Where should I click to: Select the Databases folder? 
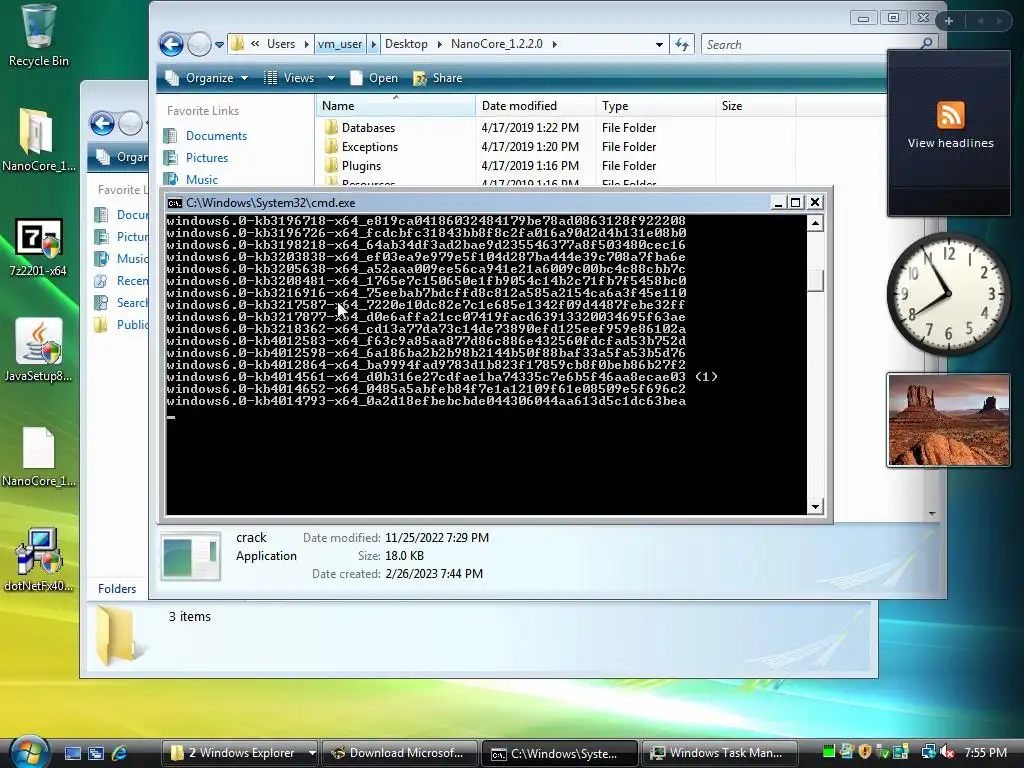pyautogui.click(x=368, y=127)
